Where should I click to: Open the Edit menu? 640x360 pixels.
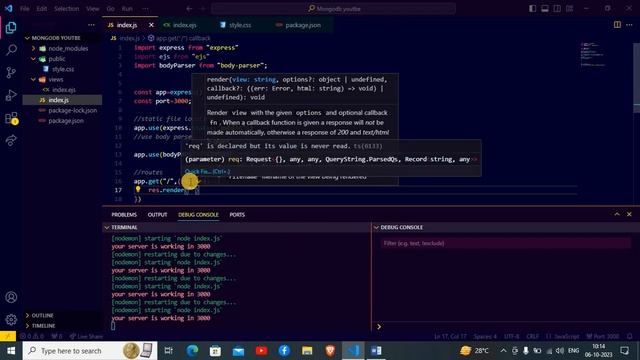point(41,9)
